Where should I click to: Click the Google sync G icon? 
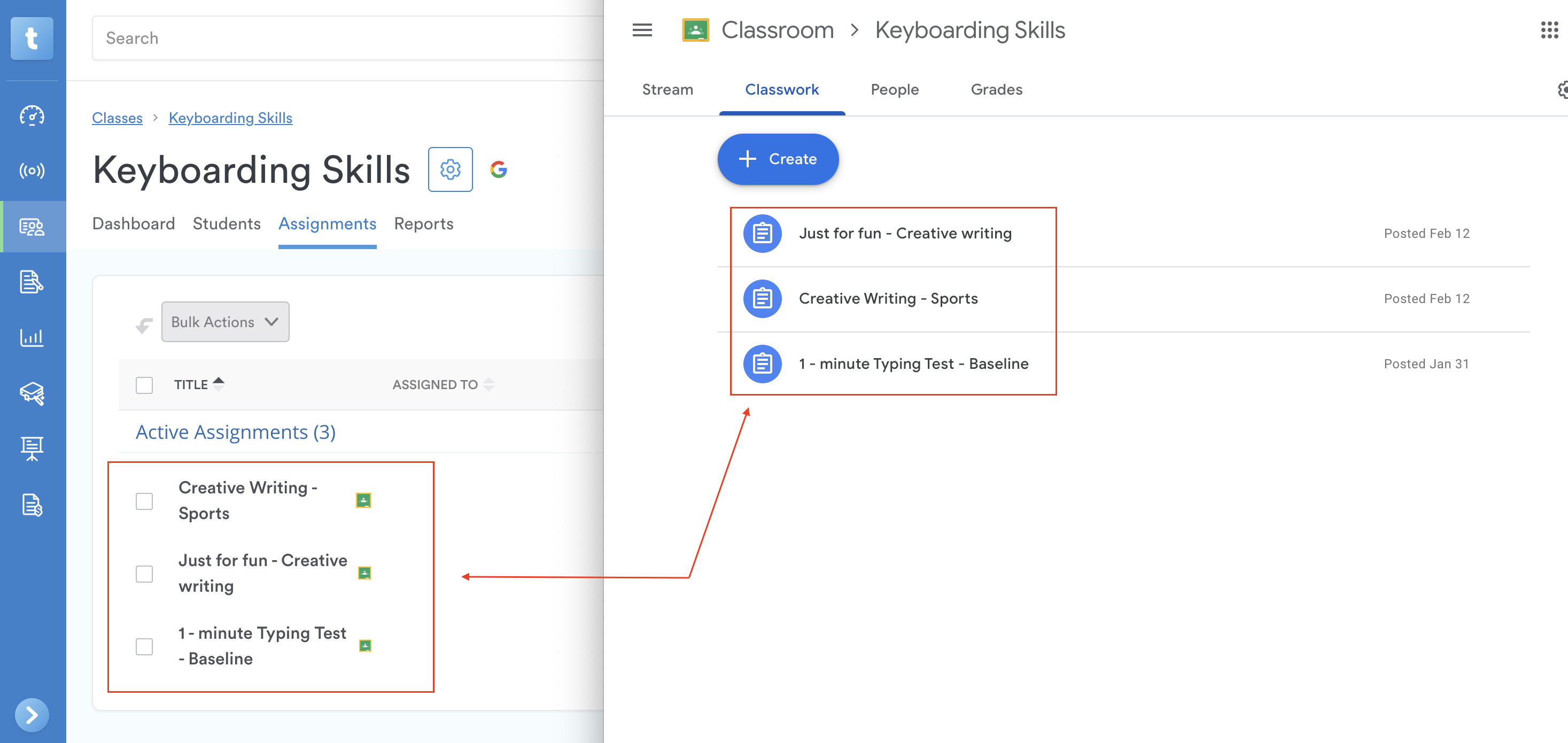pos(499,169)
